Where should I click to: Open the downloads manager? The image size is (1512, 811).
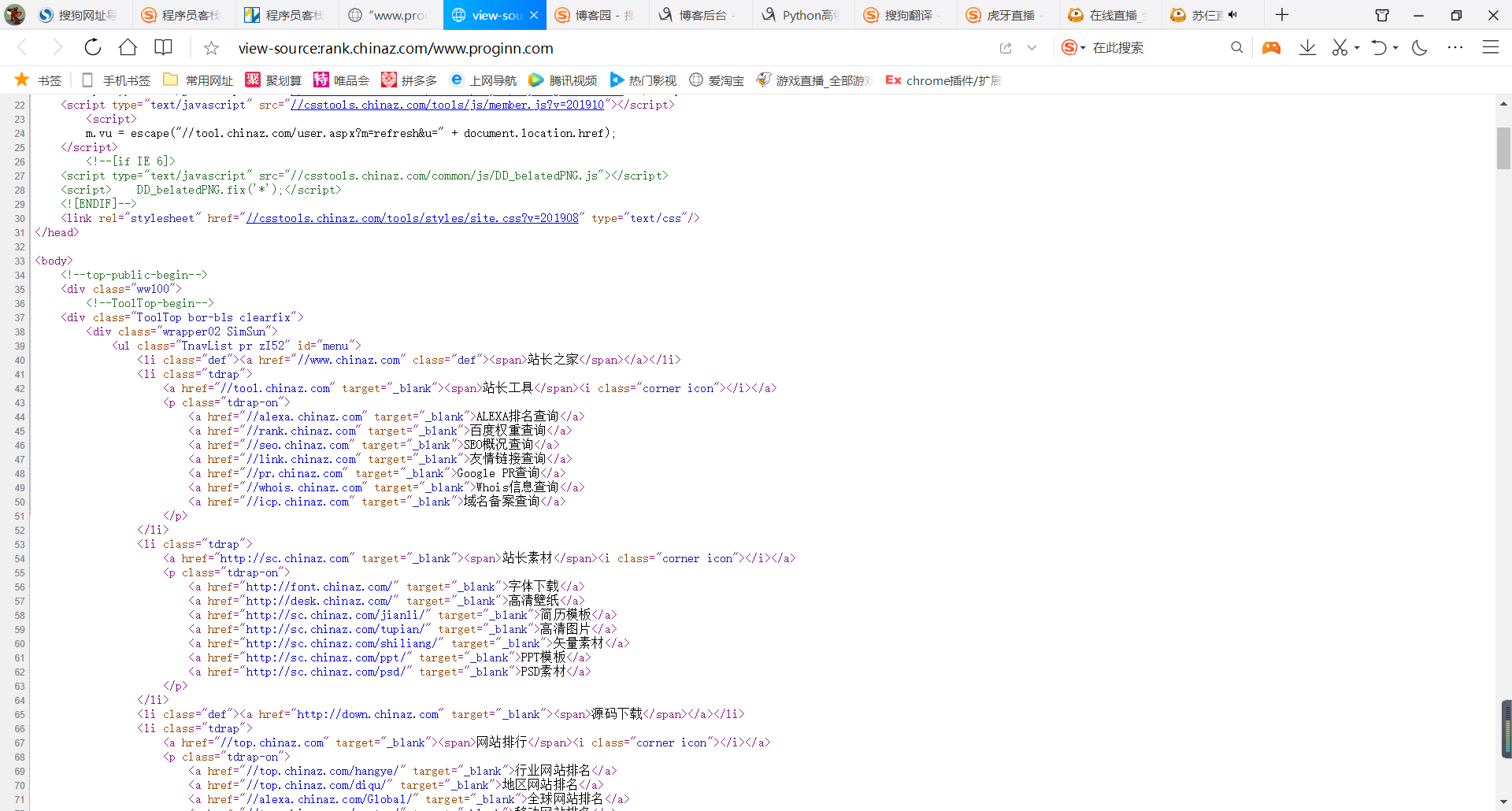click(x=1307, y=48)
